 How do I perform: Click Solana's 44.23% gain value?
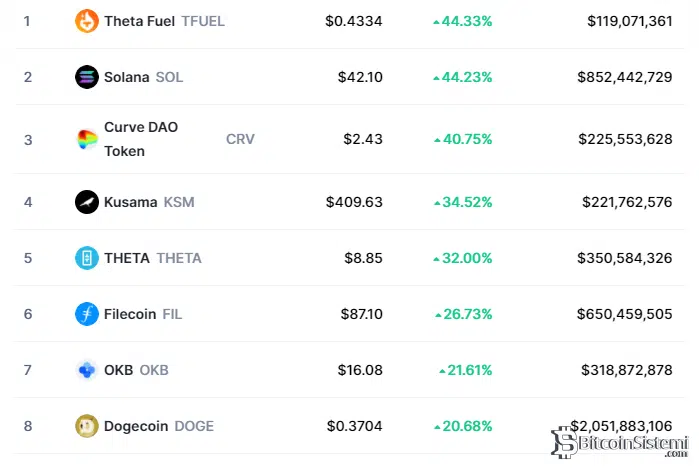pos(462,77)
